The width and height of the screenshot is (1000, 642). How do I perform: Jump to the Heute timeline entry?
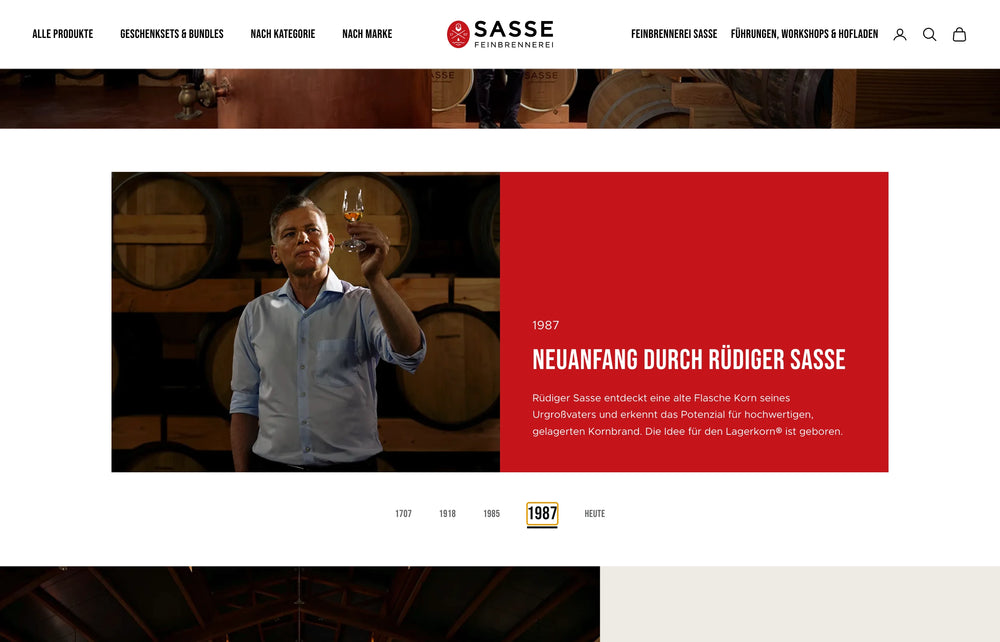594,514
